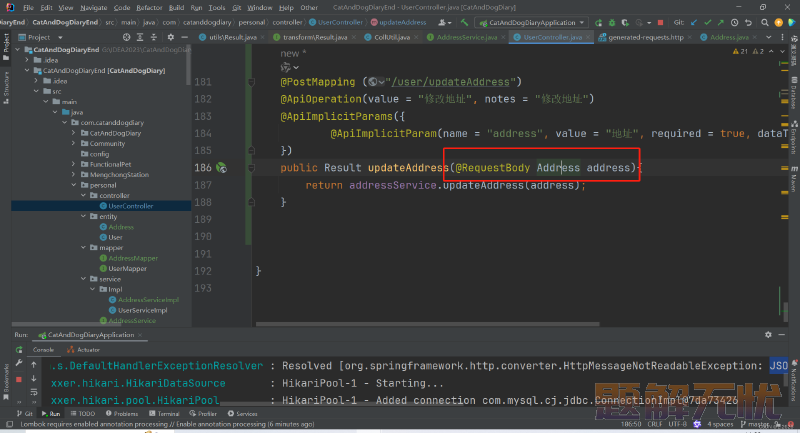Image resolution: width=800 pixels, height=433 pixels.
Task: Open the run configuration dropdown CatAndDogDiaryApplication
Action: (532, 22)
